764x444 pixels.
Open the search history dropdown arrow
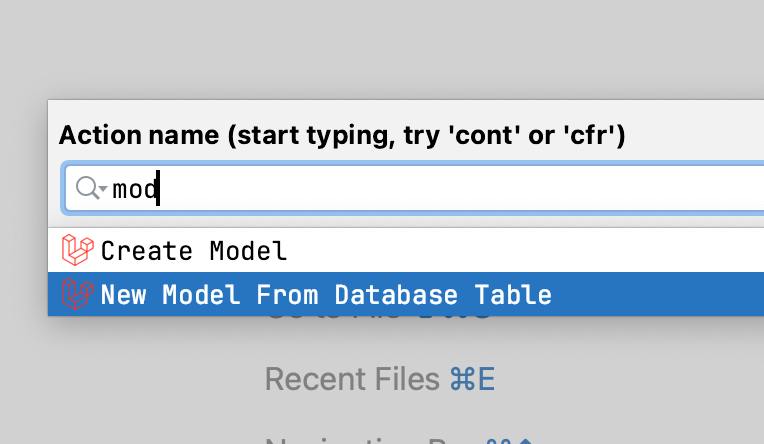point(103,188)
